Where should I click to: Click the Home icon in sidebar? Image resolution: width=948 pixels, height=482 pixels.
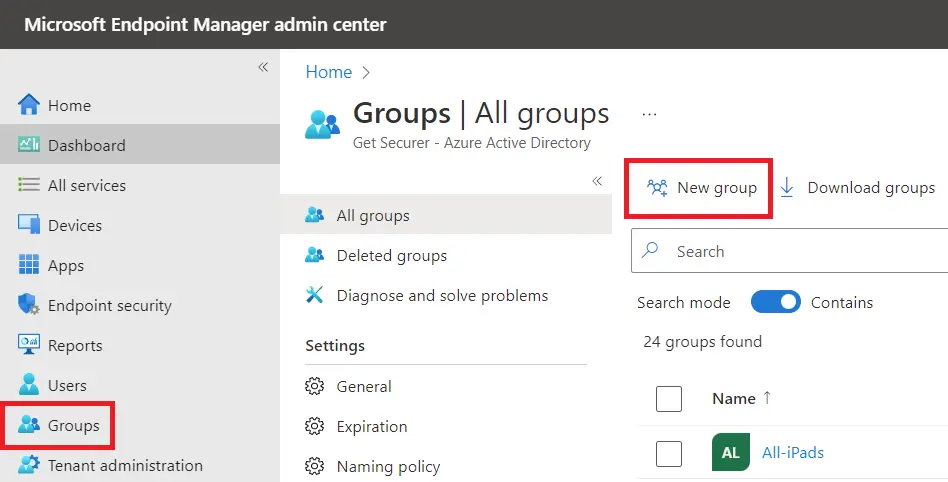click(29, 105)
